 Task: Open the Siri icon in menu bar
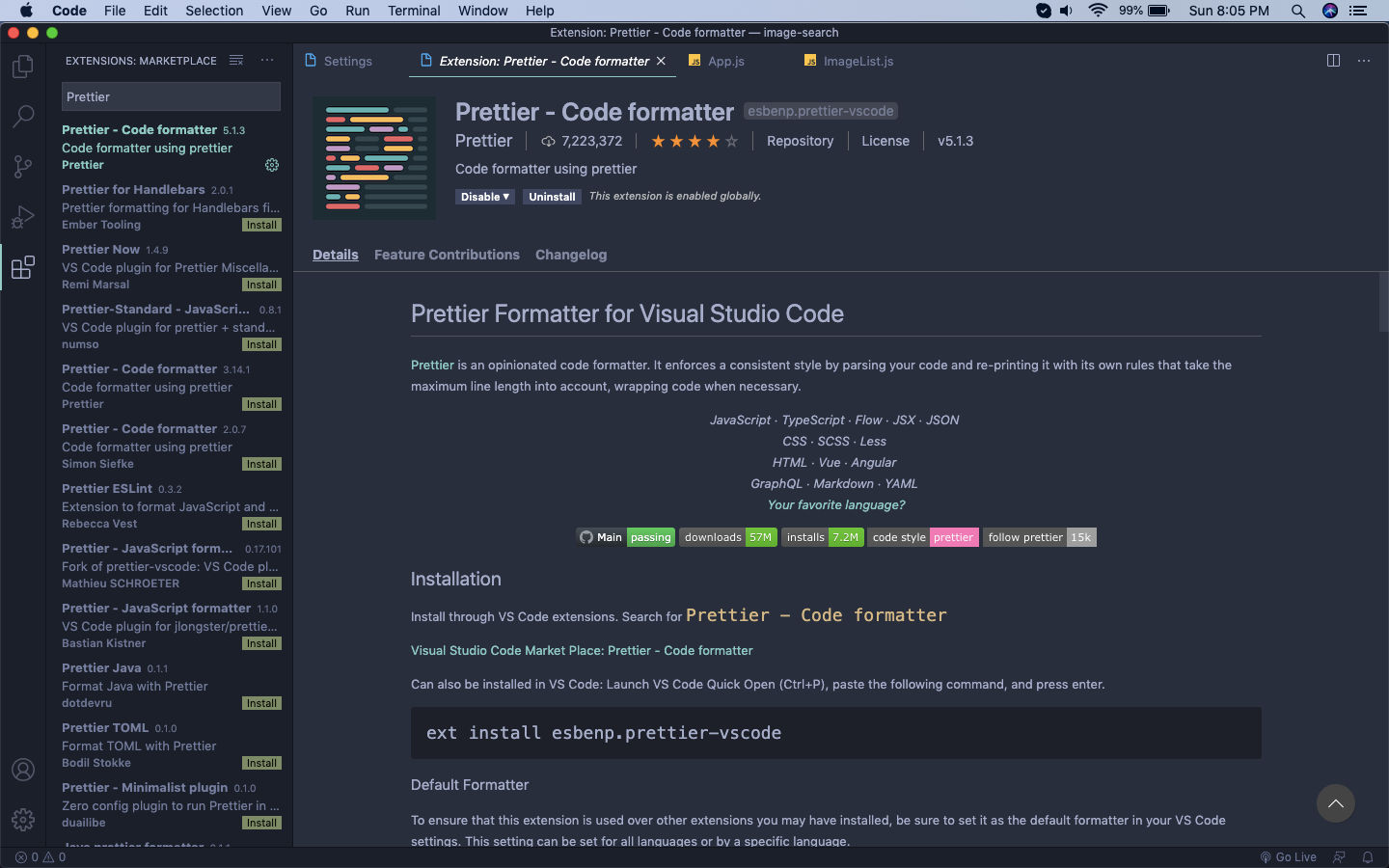1330,11
